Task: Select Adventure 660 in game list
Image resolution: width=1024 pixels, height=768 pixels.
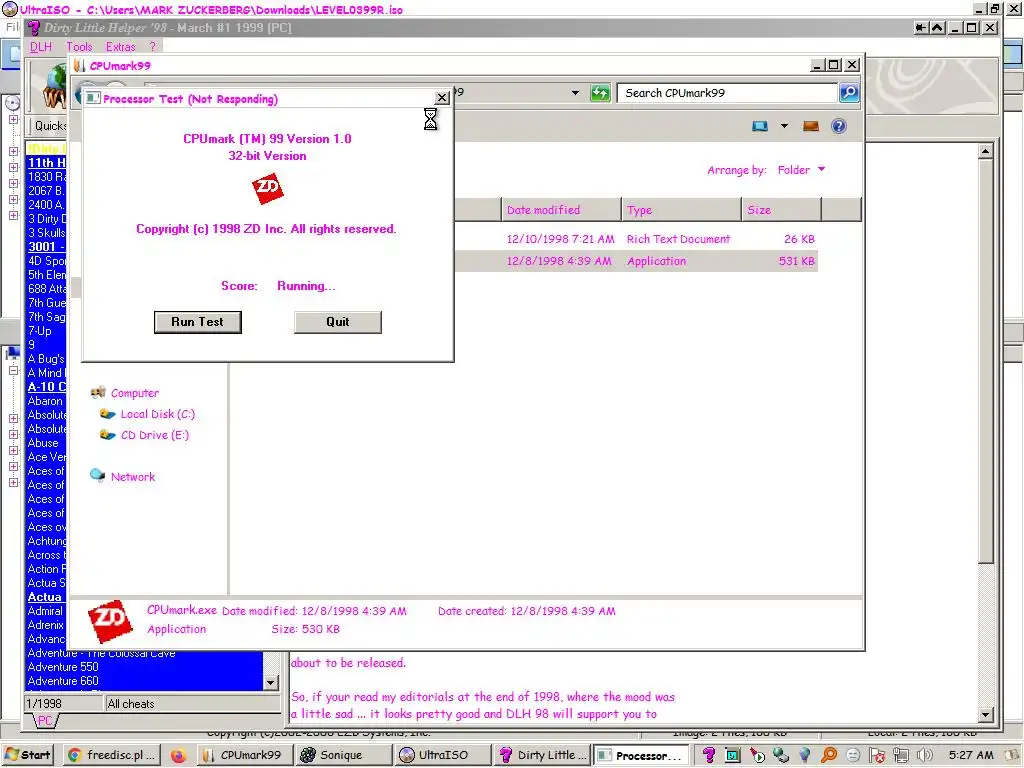Action: pos(63,680)
